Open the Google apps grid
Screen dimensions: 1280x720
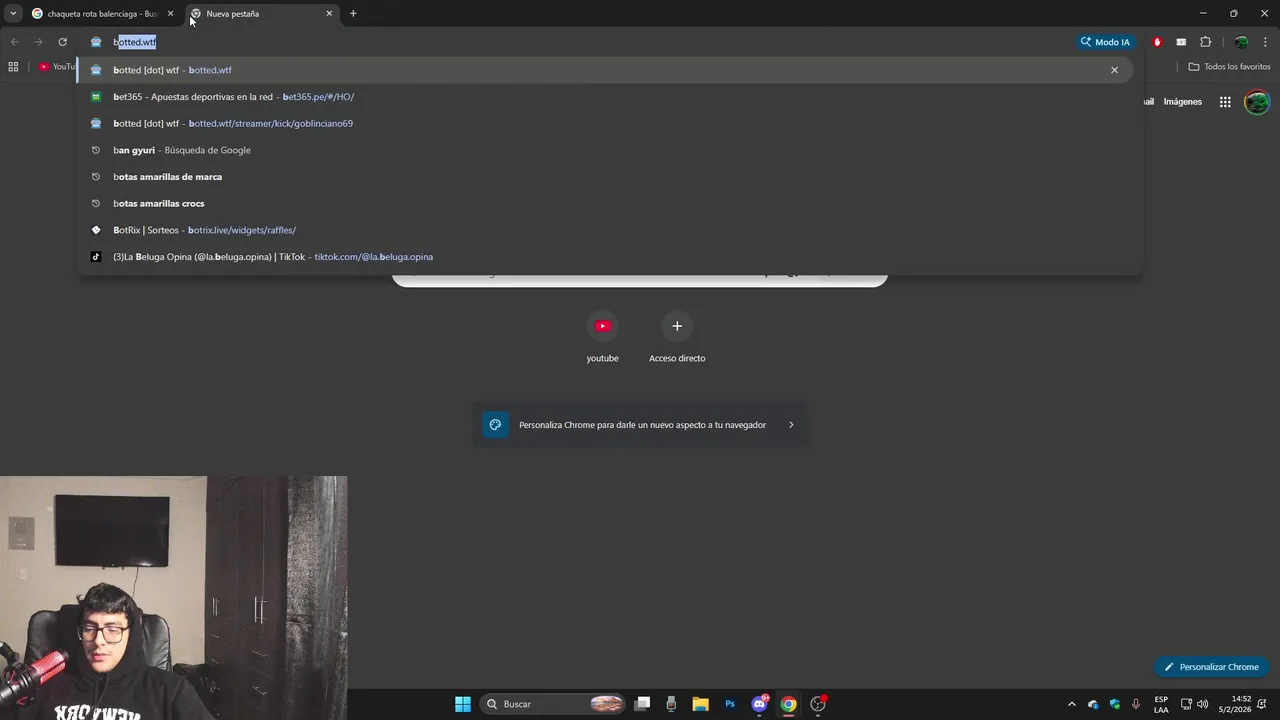(1225, 102)
